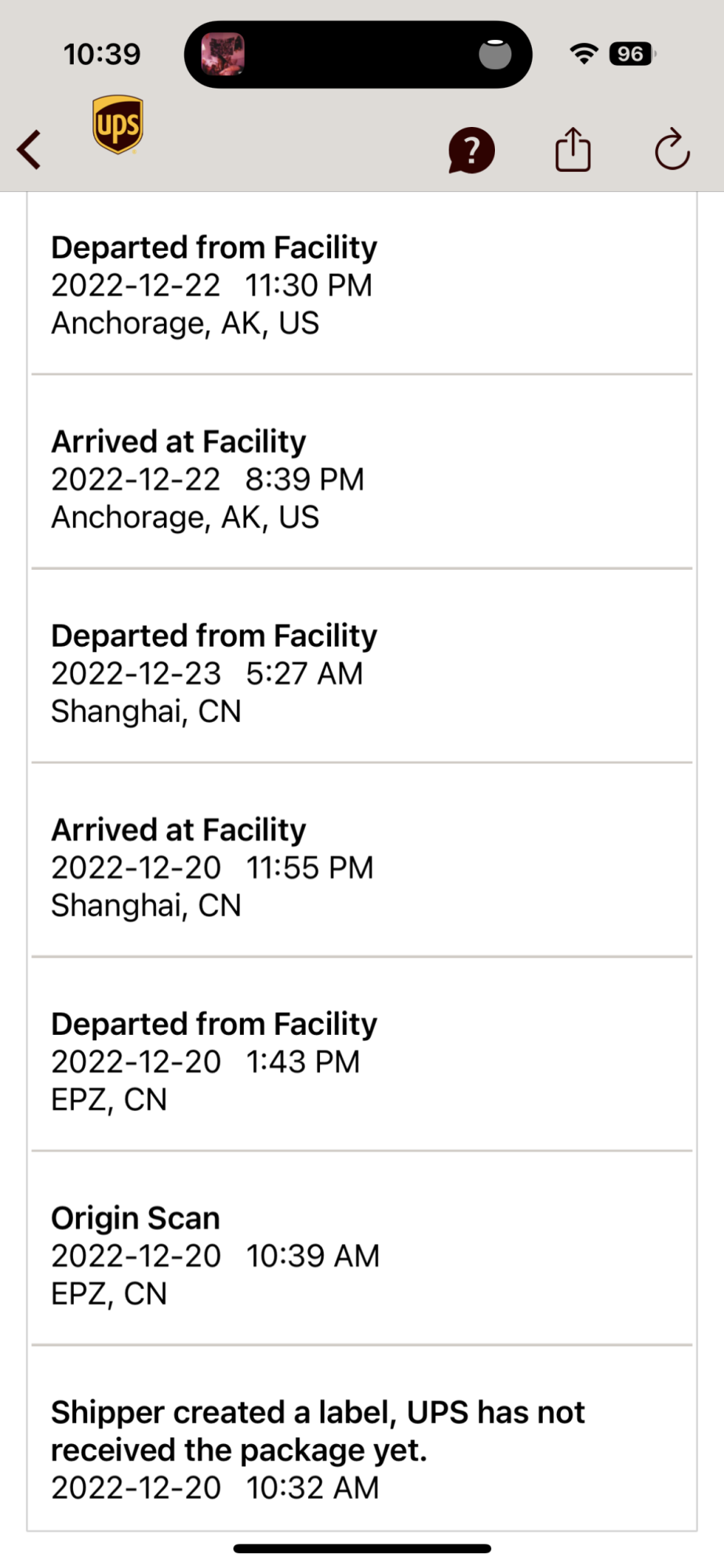The image size is (724, 1568).
Task: Tap the battery level indicator
Action: click(x=631, y=54)
